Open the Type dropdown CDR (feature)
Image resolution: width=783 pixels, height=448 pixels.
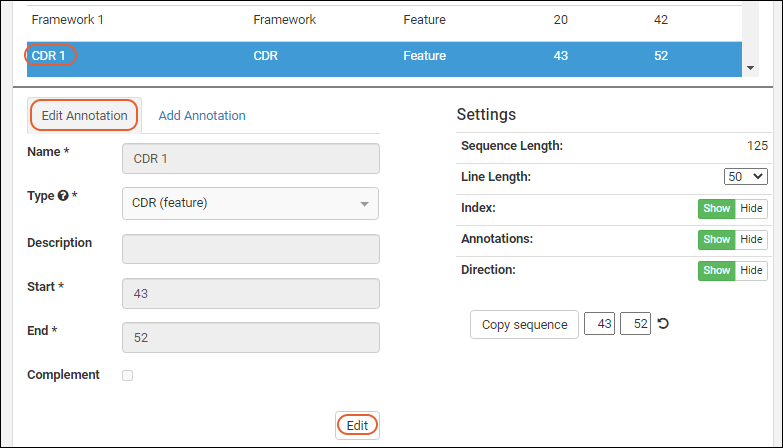click(250, 204)
